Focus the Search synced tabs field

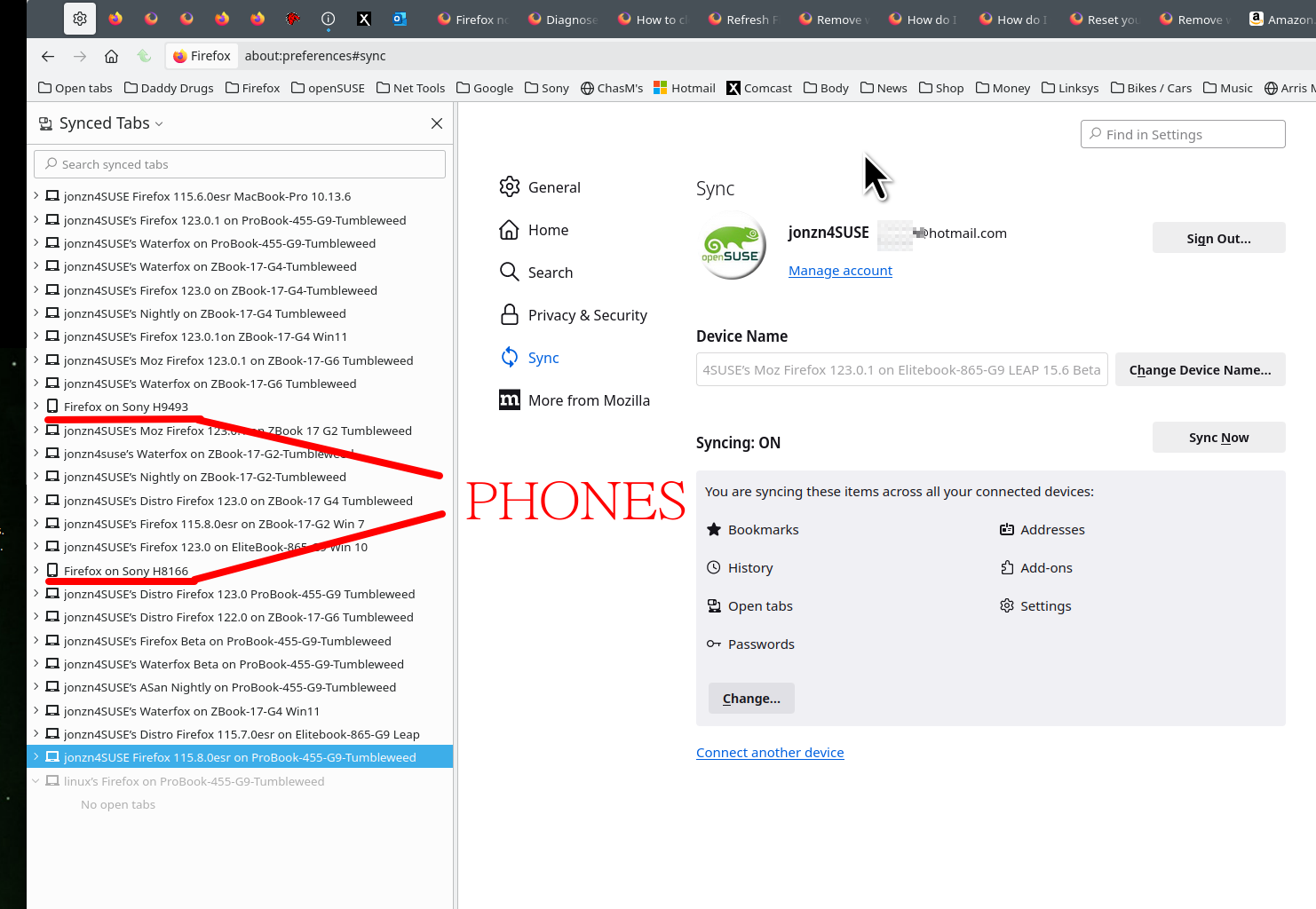(x=240, y=164)
